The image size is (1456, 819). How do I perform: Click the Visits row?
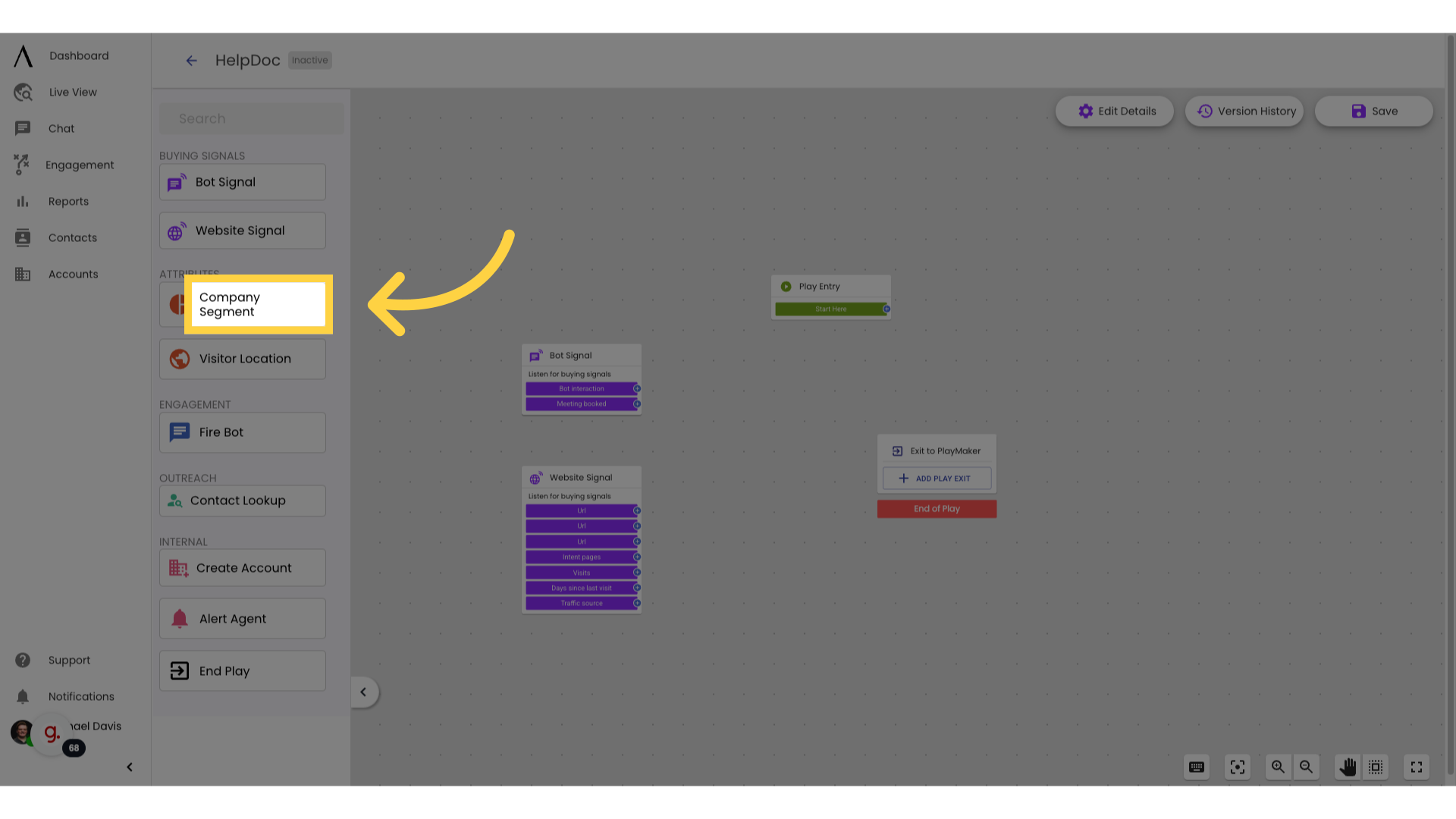[582, 573]
